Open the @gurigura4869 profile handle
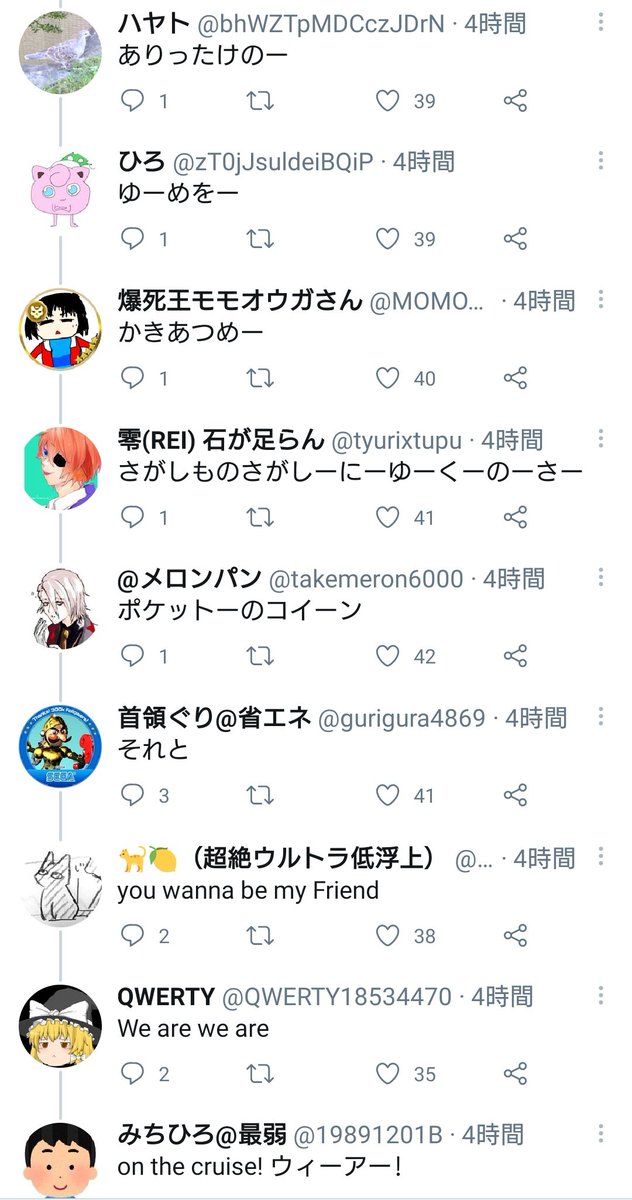This screenshot has width=632, height=1200. coord(401,718)
